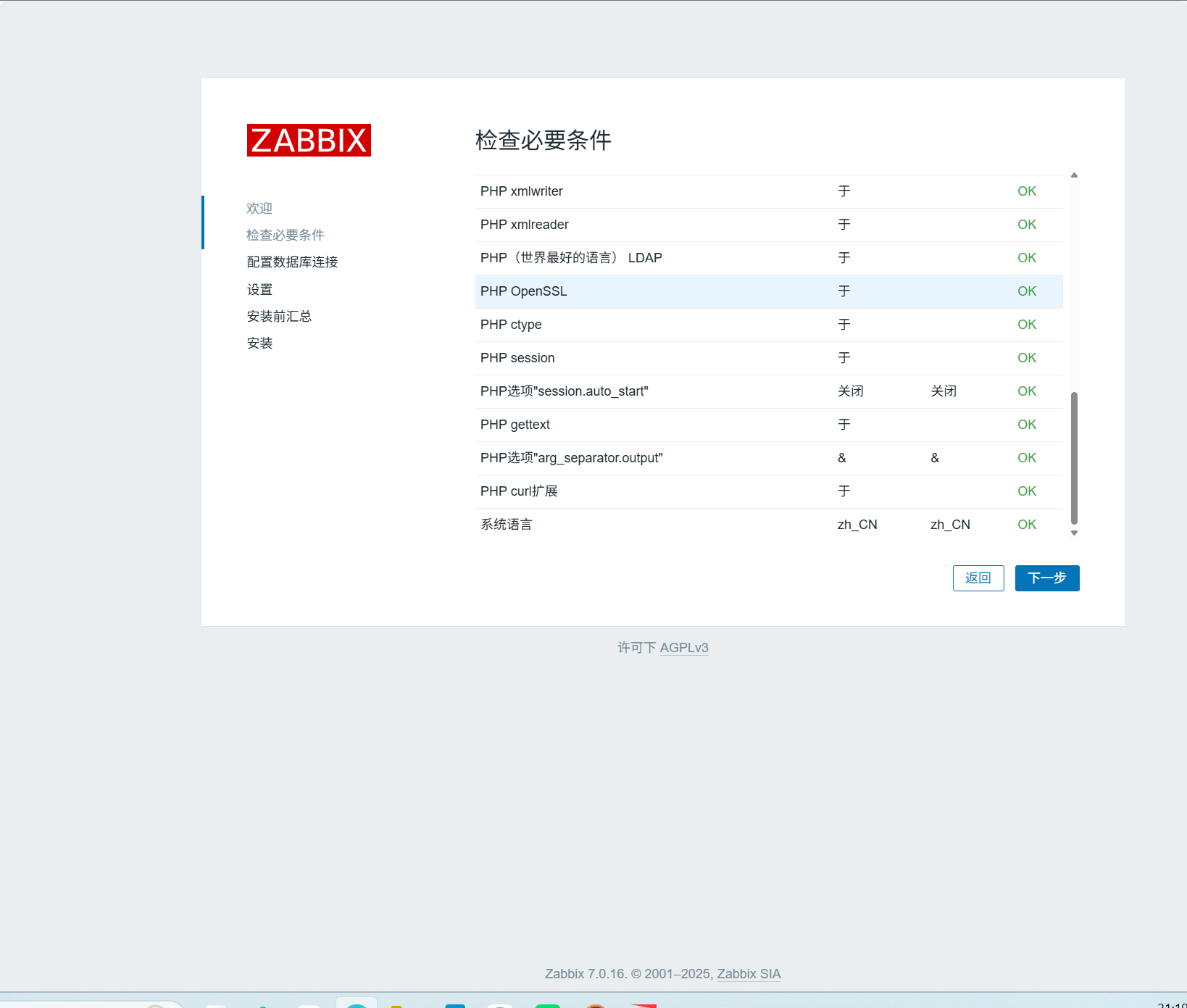This screenshot has width=1187, height=1008.
Task: Click the PHP xmlwriter row label
Action: coord(522,191)
